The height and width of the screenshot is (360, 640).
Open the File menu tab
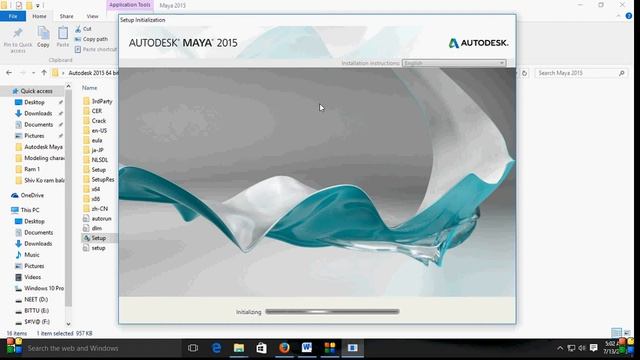pos(13,16)
